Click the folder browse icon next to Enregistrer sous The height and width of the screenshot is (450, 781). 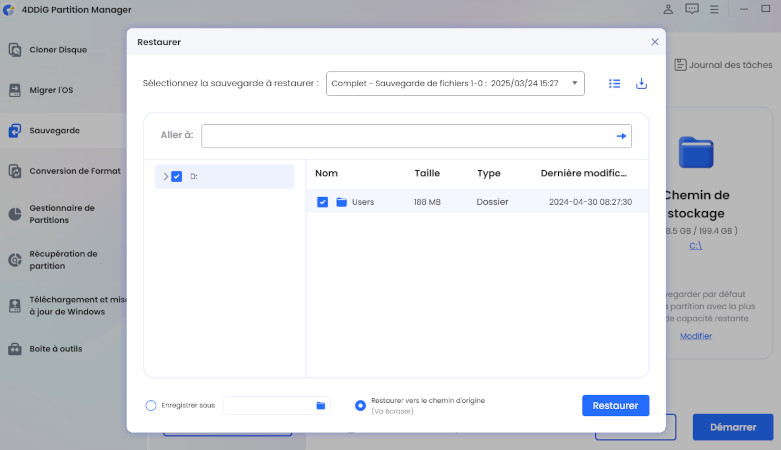coord(321,405)
